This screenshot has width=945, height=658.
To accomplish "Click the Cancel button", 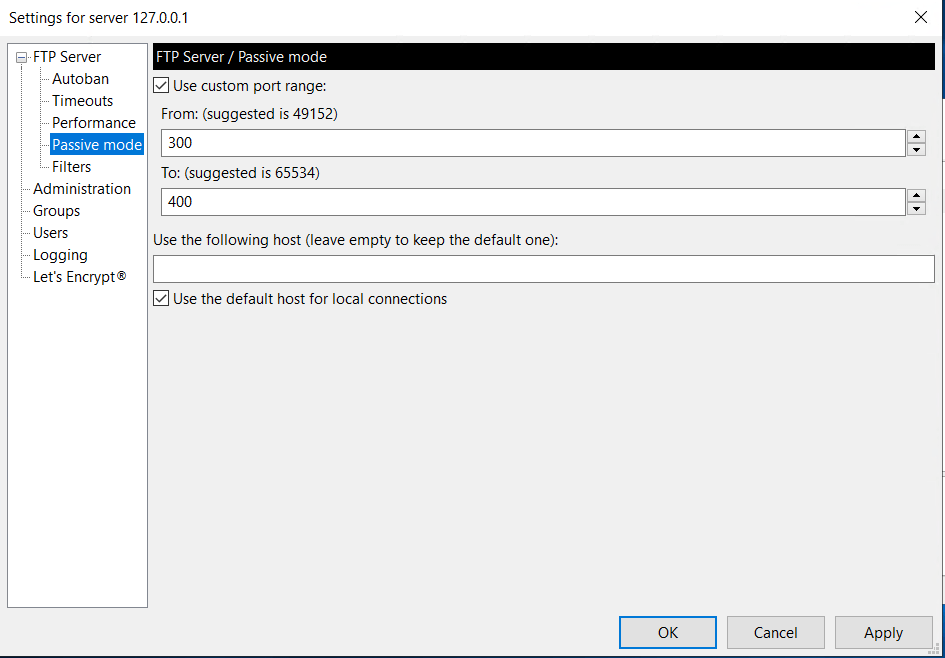I will coord(775,632).
